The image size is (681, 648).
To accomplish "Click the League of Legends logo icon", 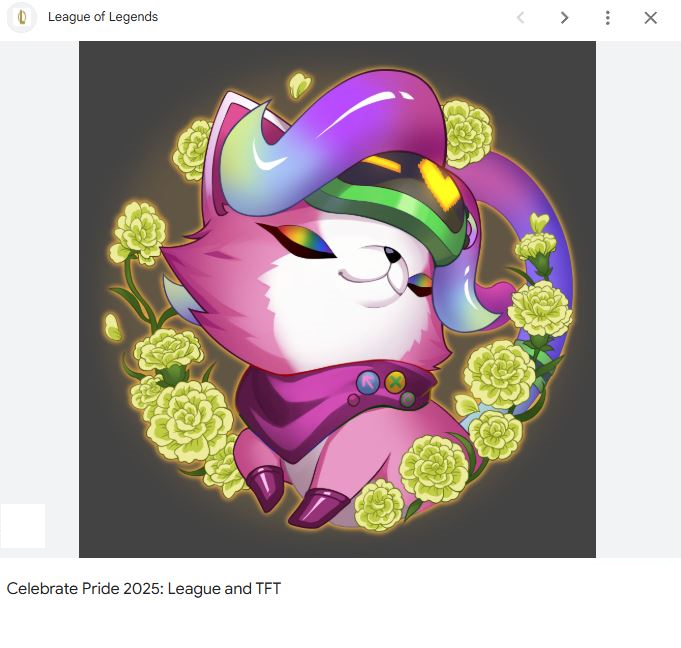I will point(22,17).
